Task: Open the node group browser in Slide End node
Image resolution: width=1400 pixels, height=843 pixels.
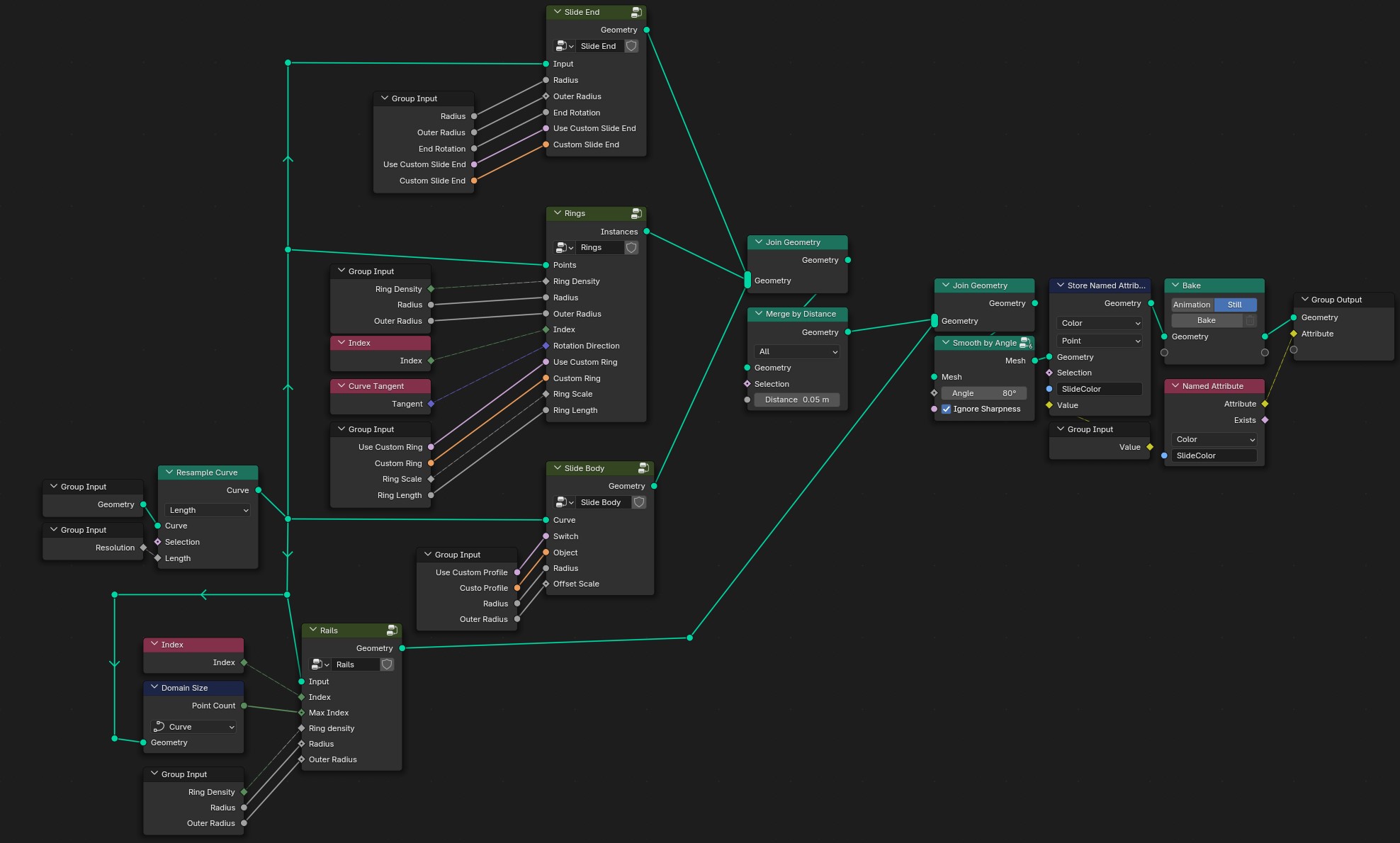Action: [x=564, y=46]
